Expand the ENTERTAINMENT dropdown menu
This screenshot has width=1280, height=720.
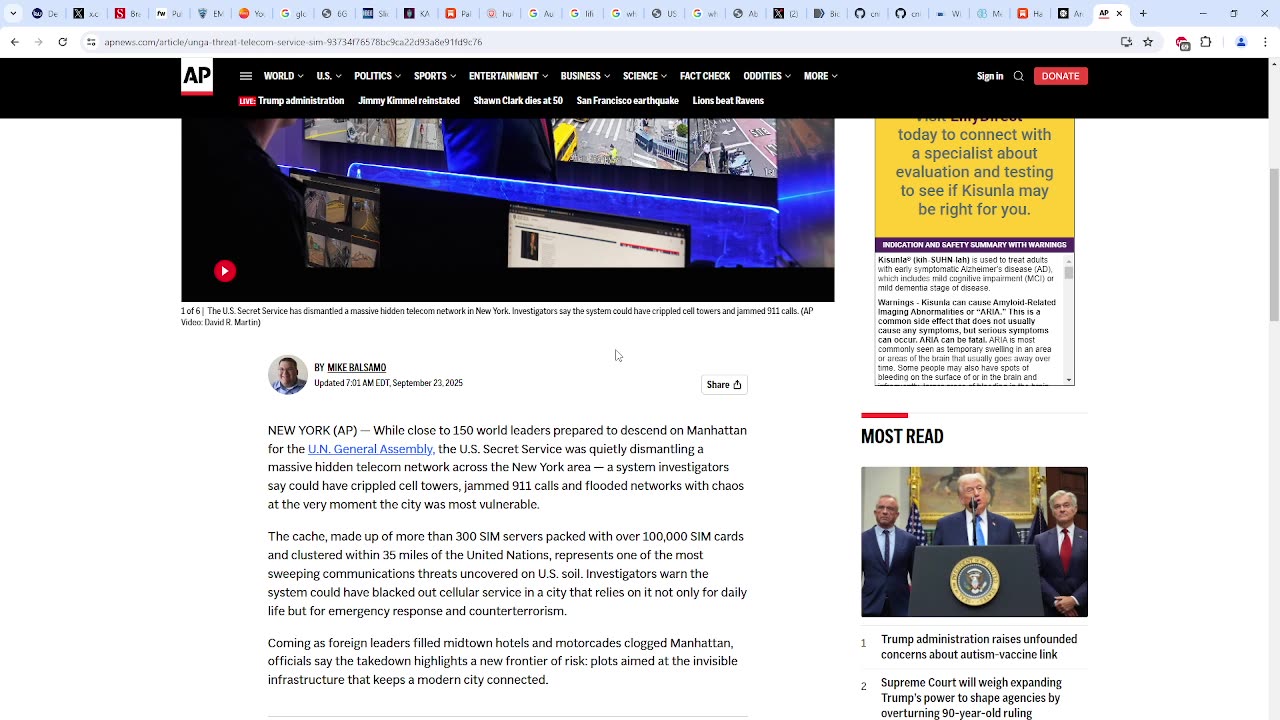tap(508, 76)
